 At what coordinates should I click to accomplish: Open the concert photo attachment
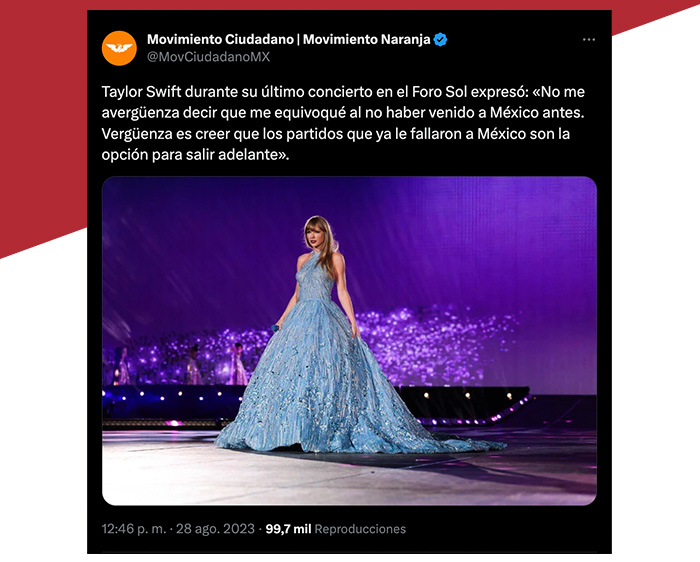tap(350, 341)
